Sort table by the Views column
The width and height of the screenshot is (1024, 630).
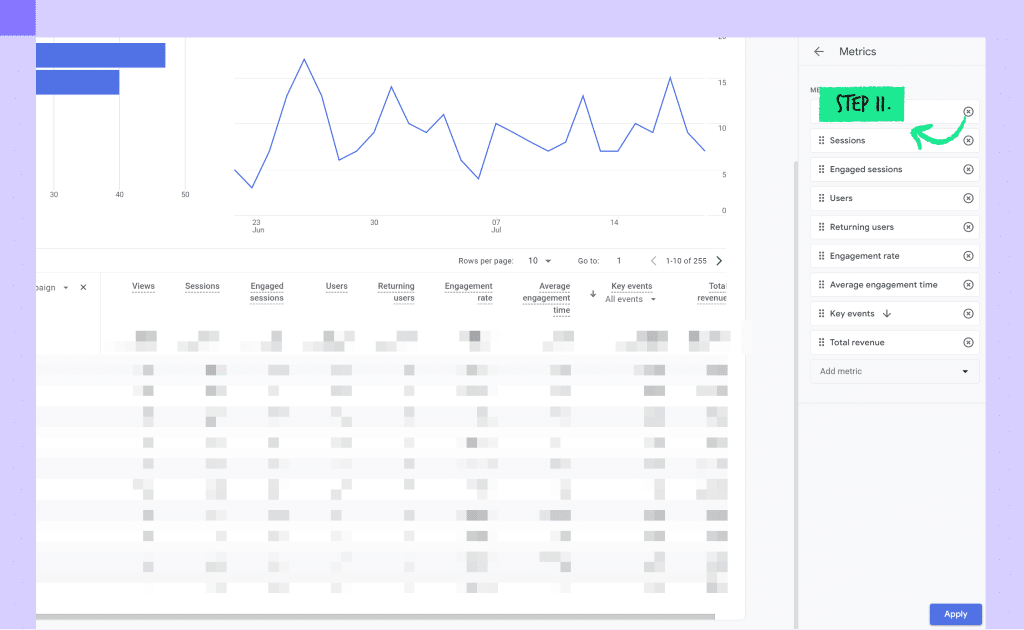[x=143, y=286]
